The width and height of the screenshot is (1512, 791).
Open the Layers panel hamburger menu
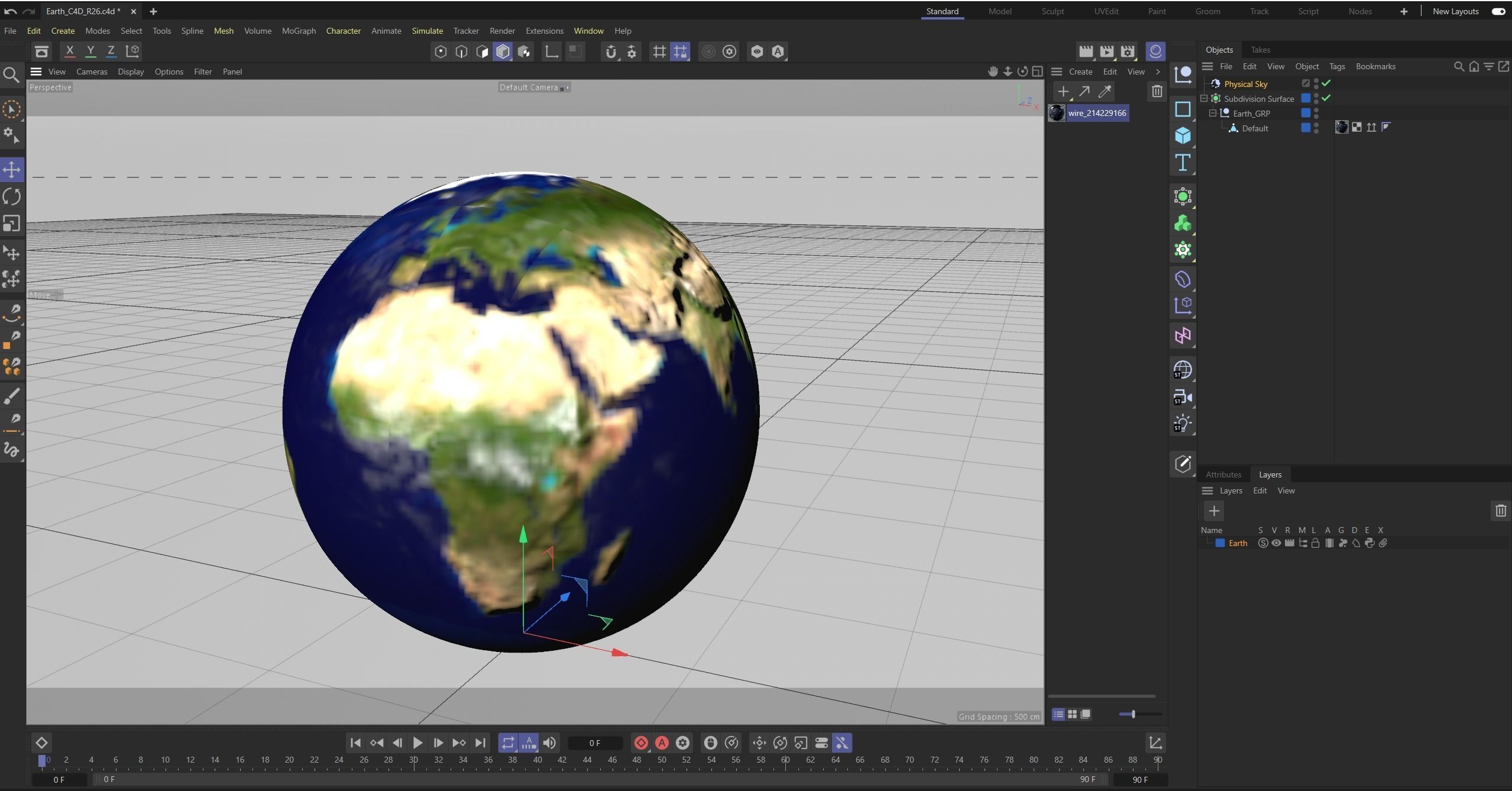pyautogui.click(x=1207, y=490)
